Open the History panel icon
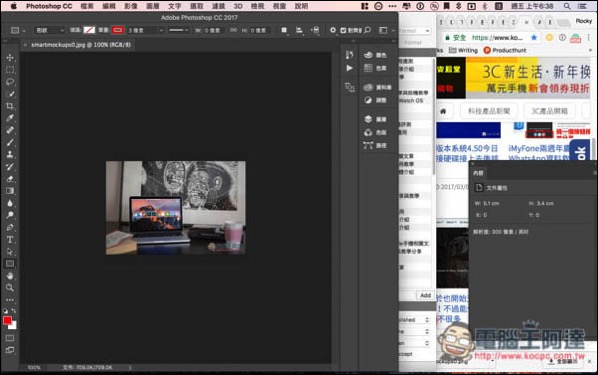 [x=349, y=55]
